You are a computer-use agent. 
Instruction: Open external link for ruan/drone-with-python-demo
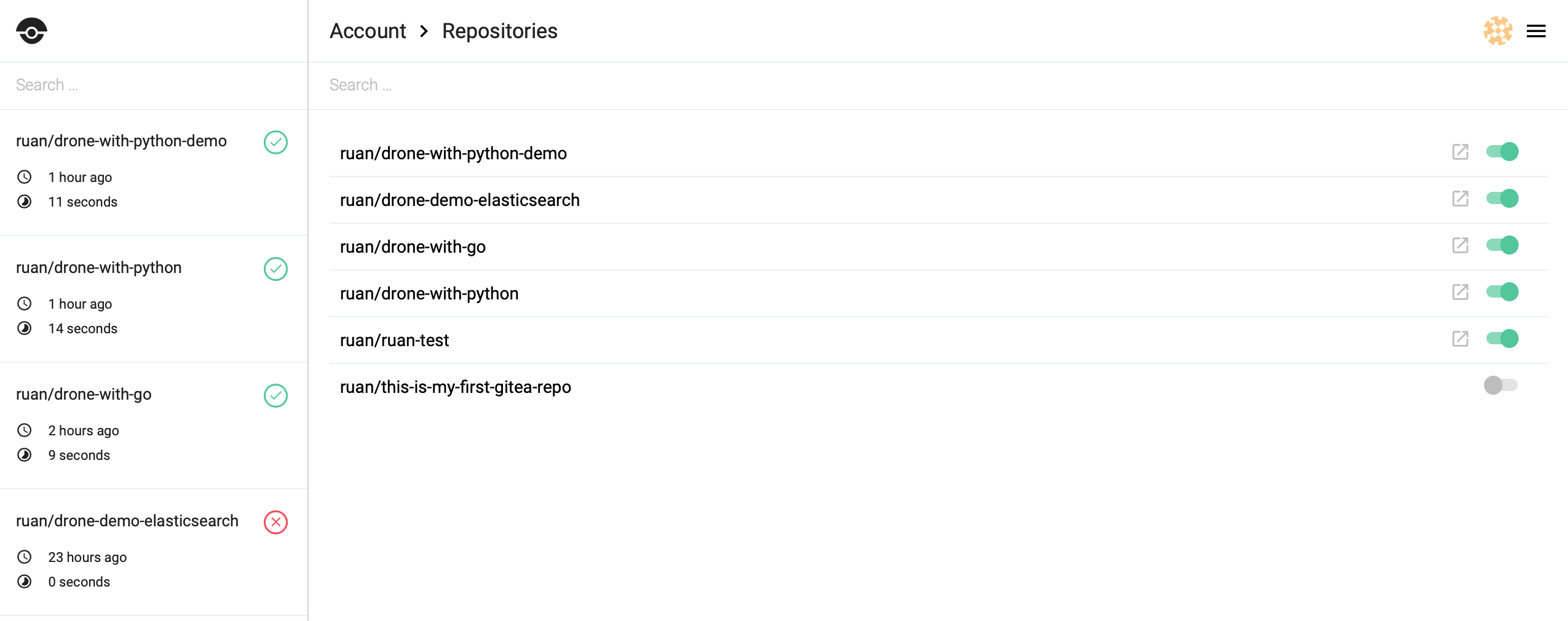[1460, 152]
